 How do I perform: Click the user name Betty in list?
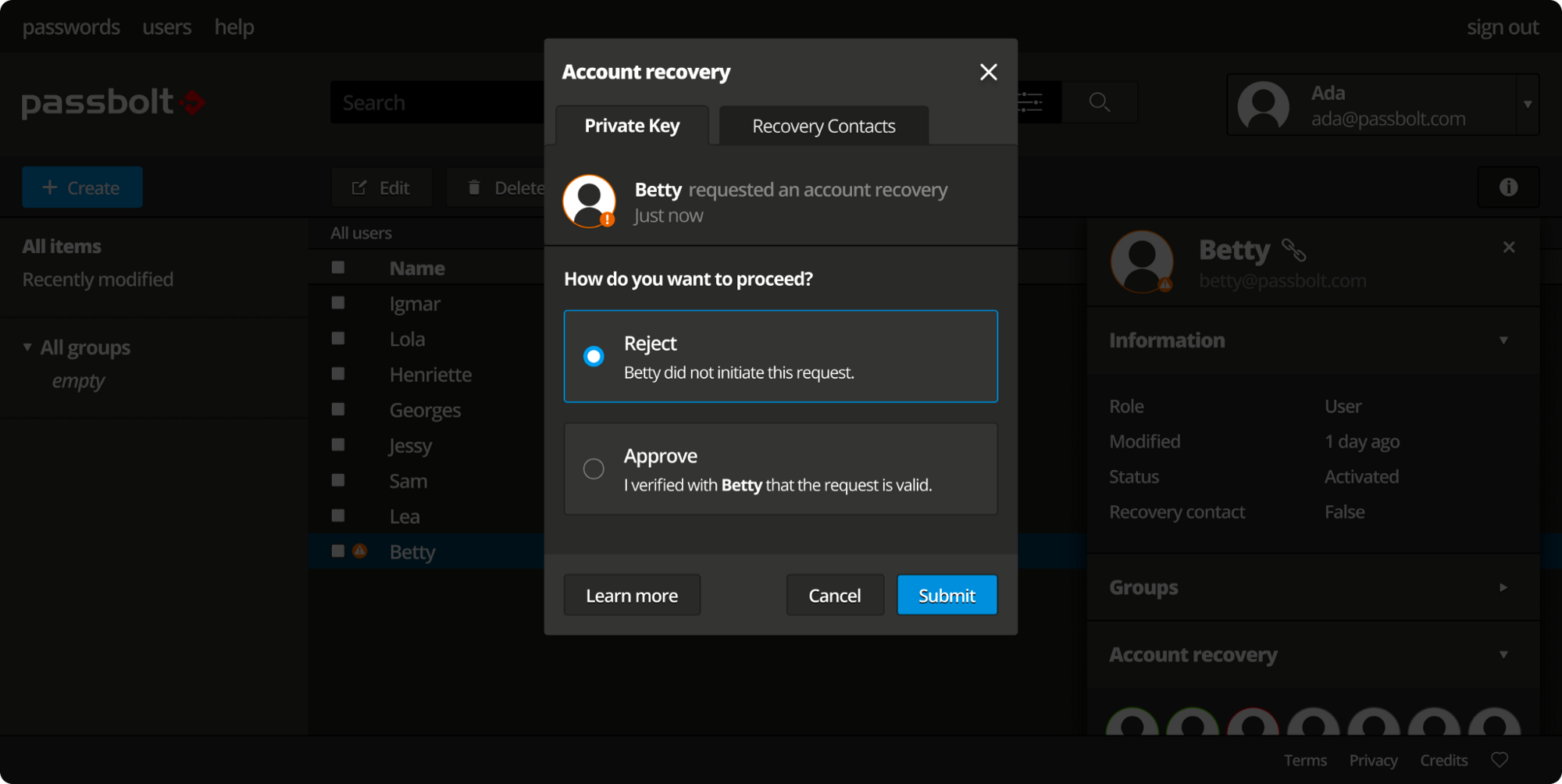(x=412, y=552)
